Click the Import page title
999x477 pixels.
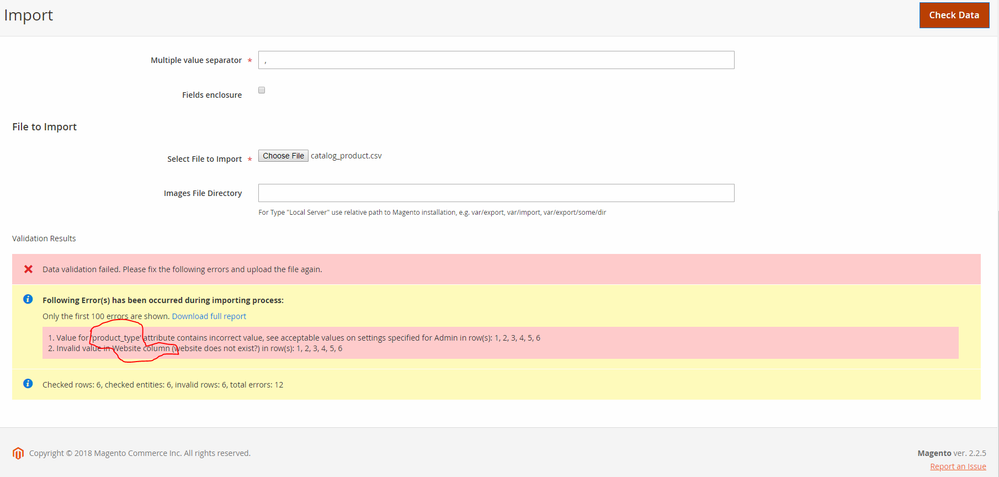28,15
